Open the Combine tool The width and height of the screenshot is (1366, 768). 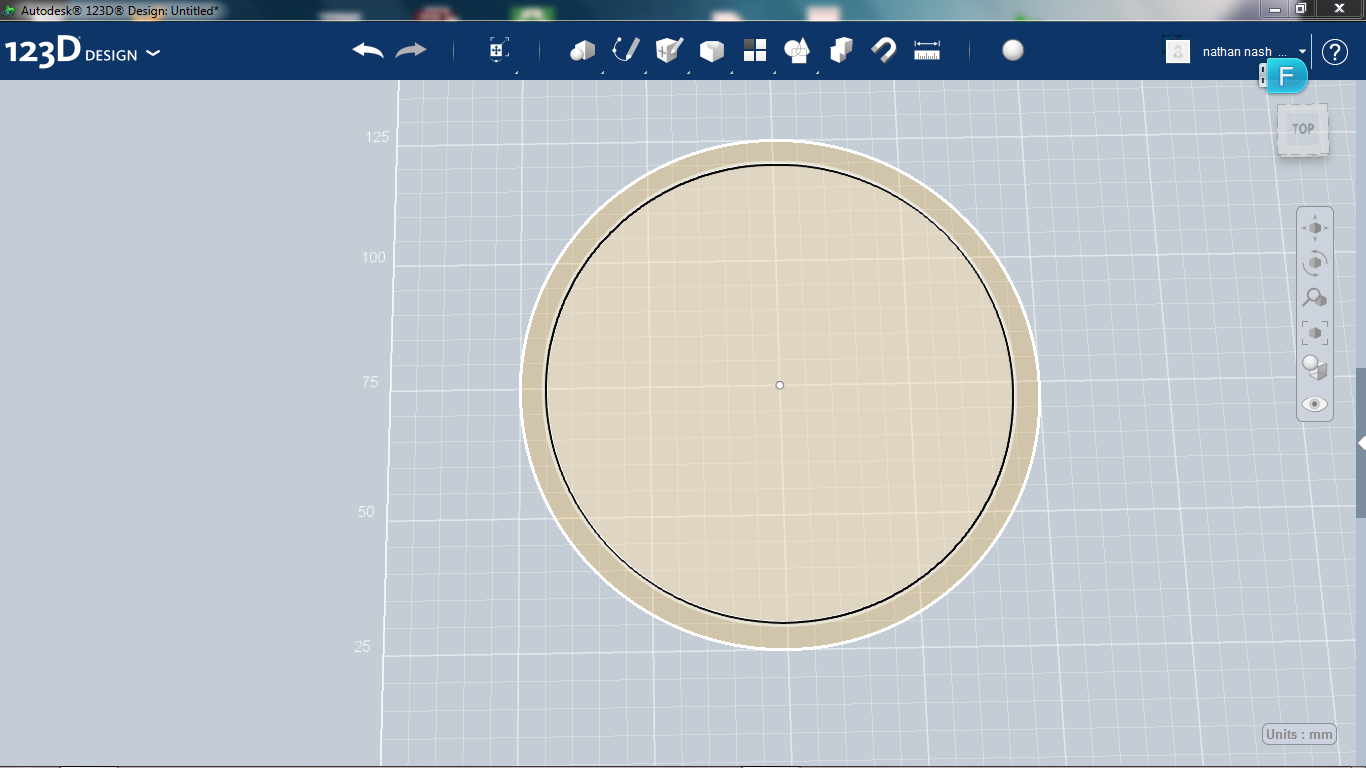841,50
